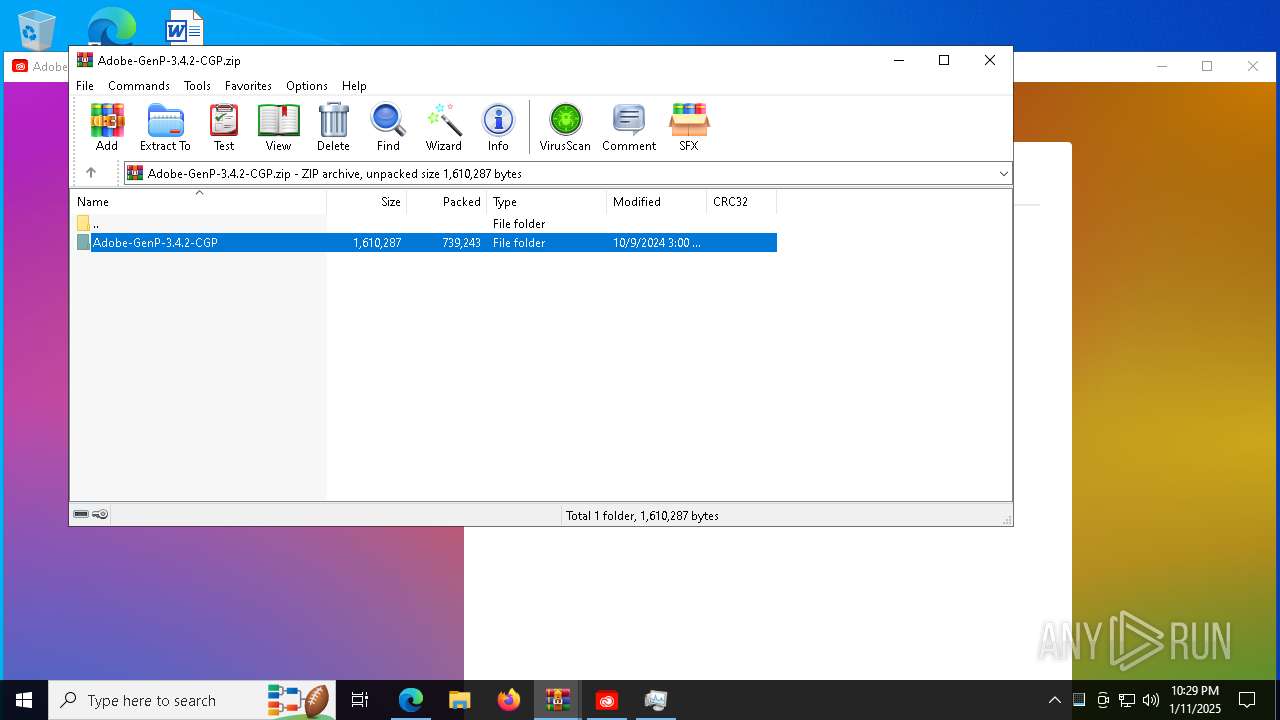Start VirusScan on the archive
Image resolution: width=1280 pixels, height=720 pixels.
[565, 127]
